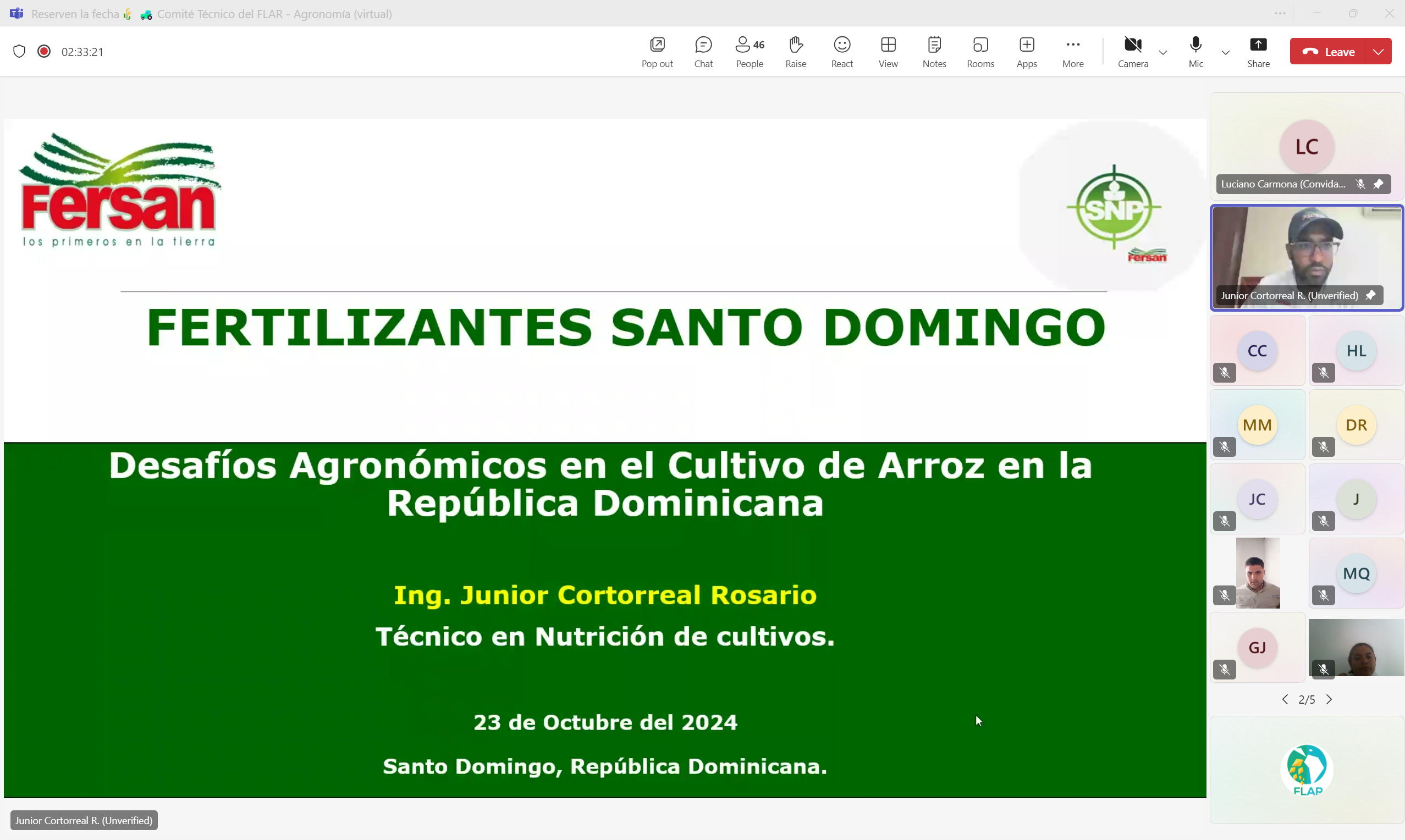Expand the Leave button dropdown arrow

1379,52
